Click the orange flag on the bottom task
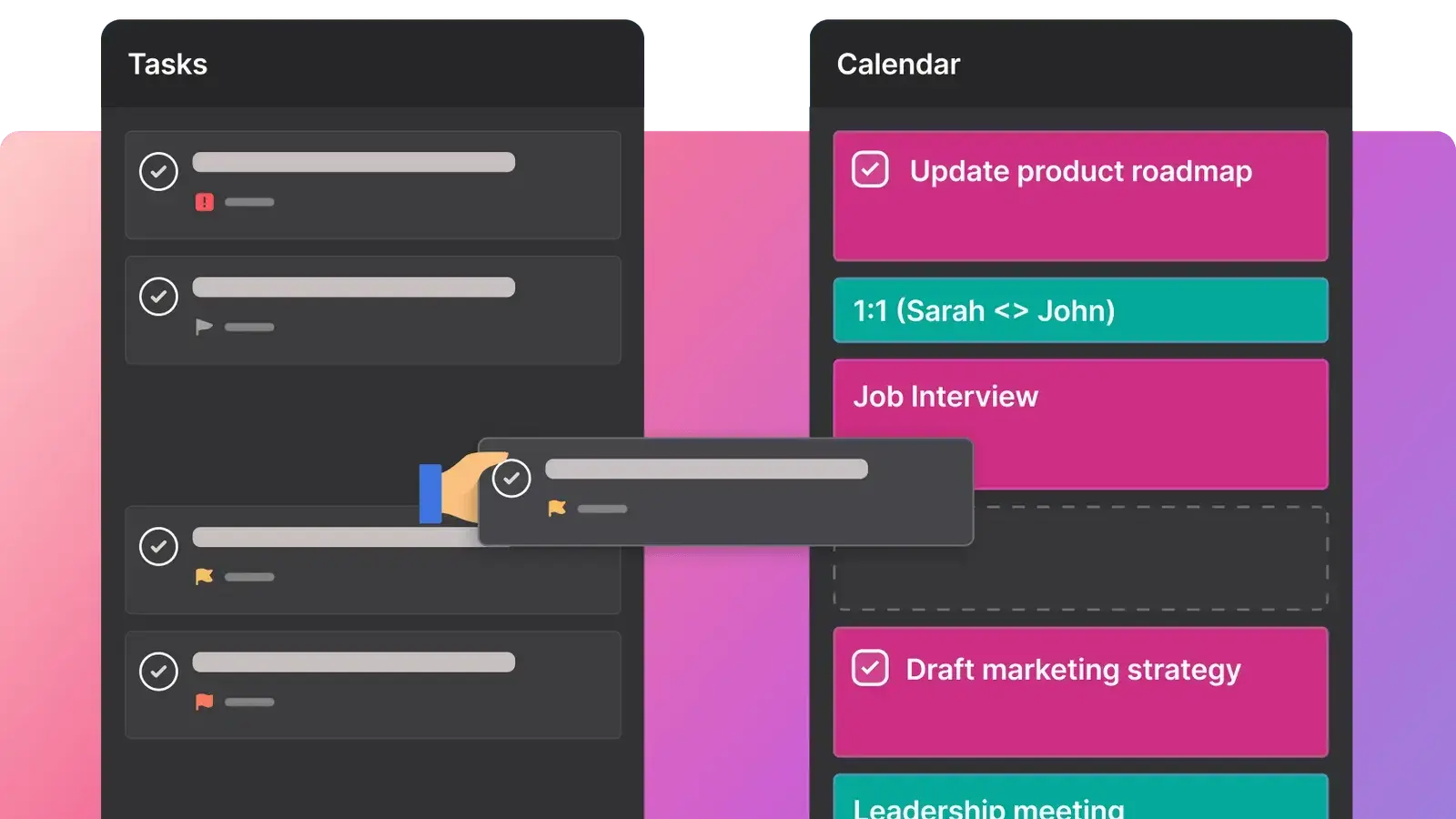 click(204, 702)
